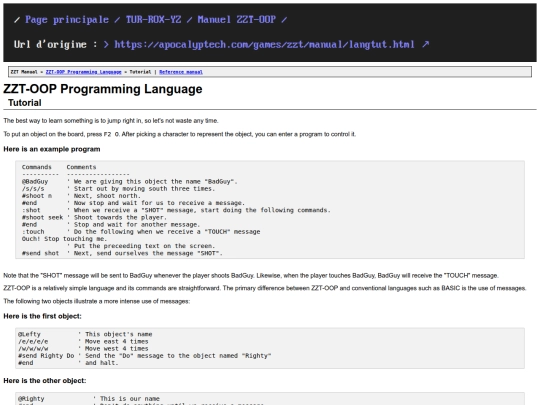Image resolution: width=540 pixels, height=405 pixels.
Task: Click the 'Url d'origine :' label
Action: [x=55, y=44]
